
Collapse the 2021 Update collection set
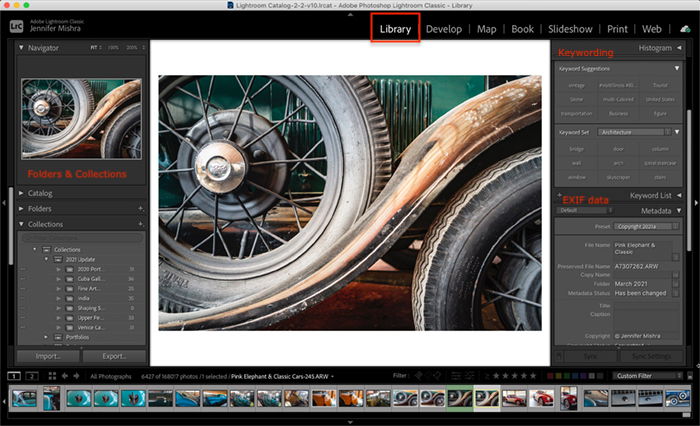(46, 259)
